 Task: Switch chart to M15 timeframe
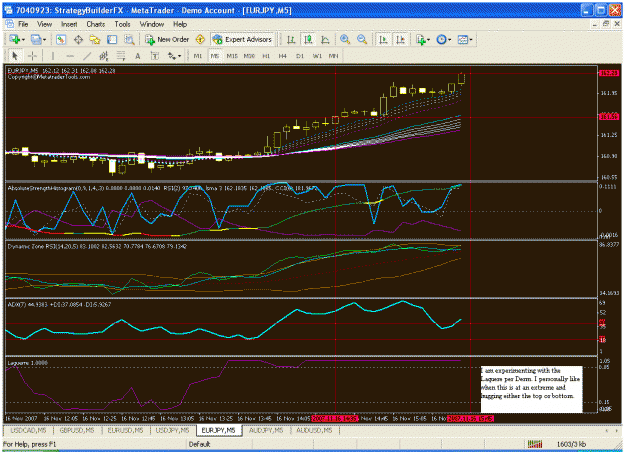coord(232,56)
